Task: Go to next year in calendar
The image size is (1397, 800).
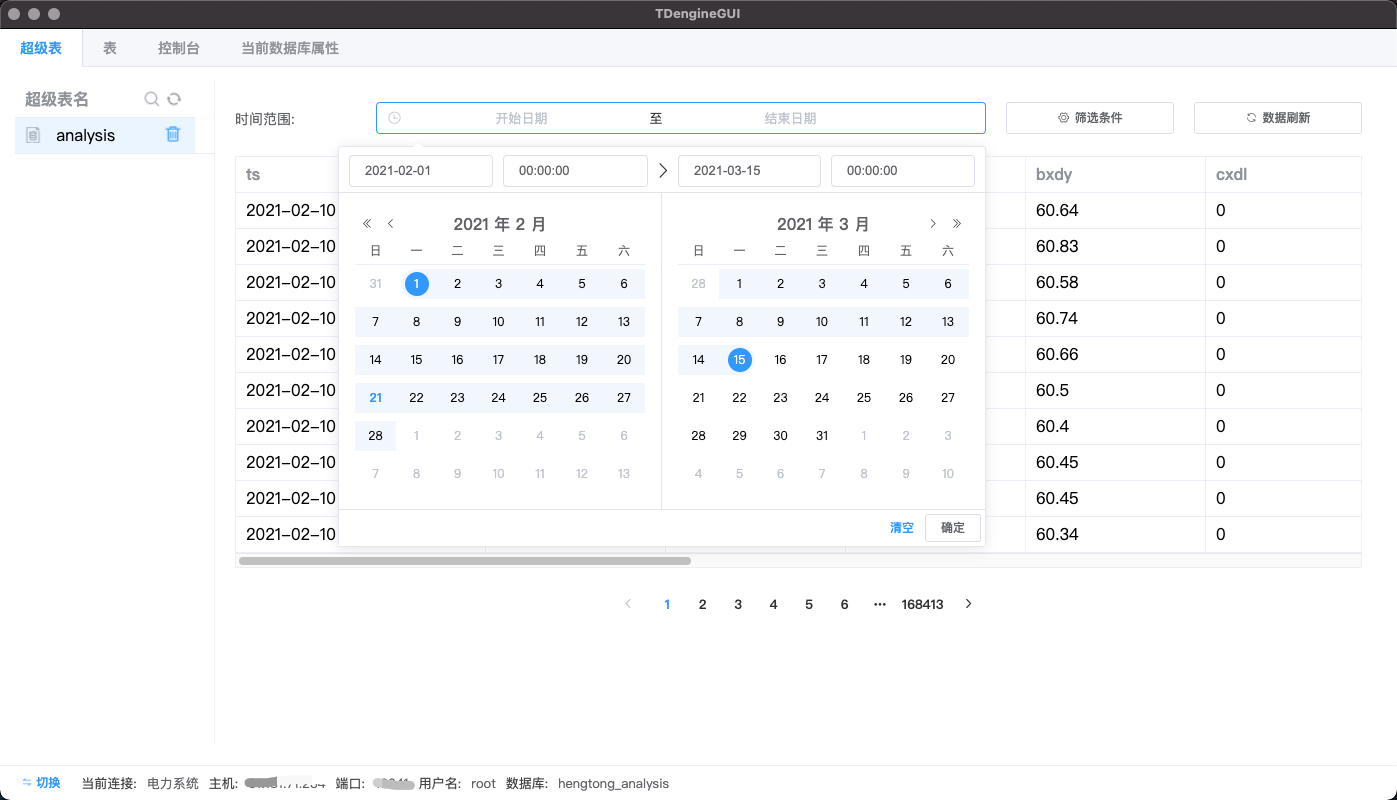Action: [957, 224]
